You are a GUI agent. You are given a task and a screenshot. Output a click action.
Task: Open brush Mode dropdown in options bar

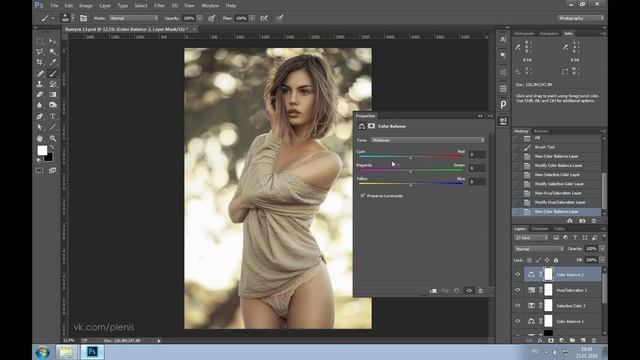[133, 18]
